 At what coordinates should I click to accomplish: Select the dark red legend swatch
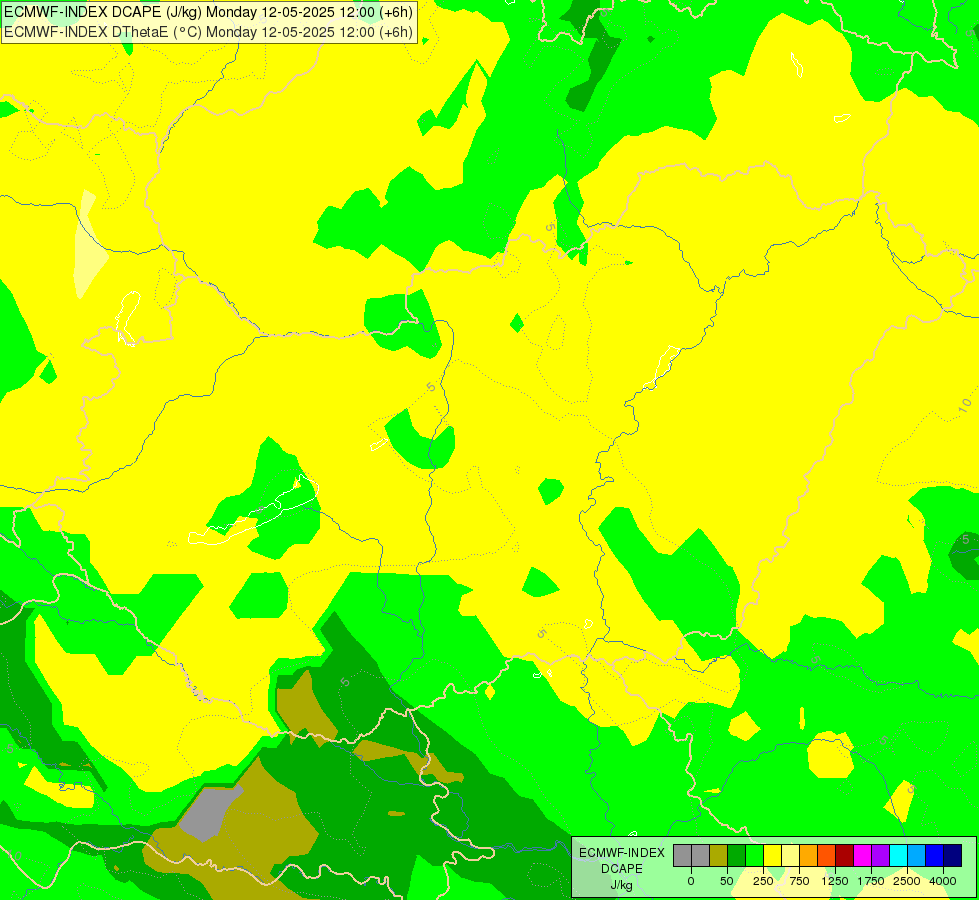tap(845, 856)
